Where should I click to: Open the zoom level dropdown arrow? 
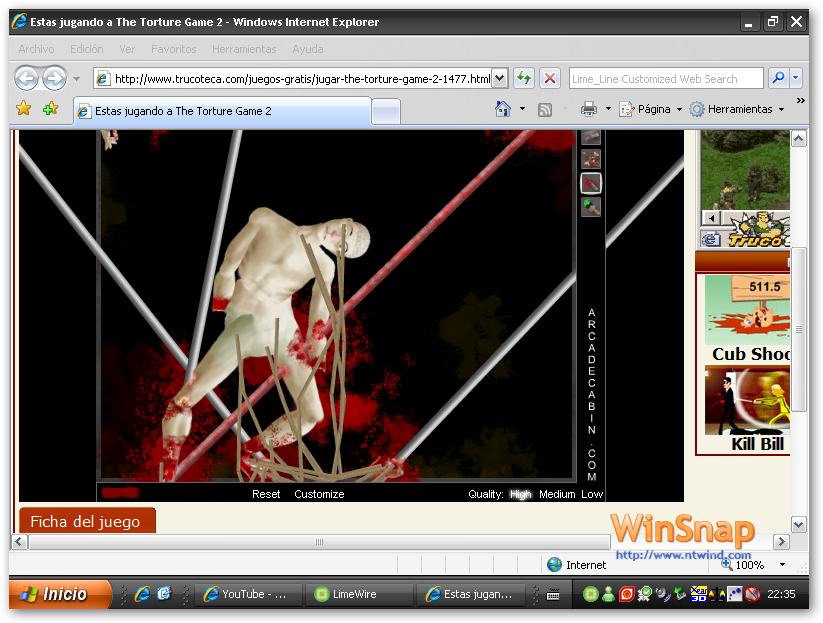[x=783, y=565]
